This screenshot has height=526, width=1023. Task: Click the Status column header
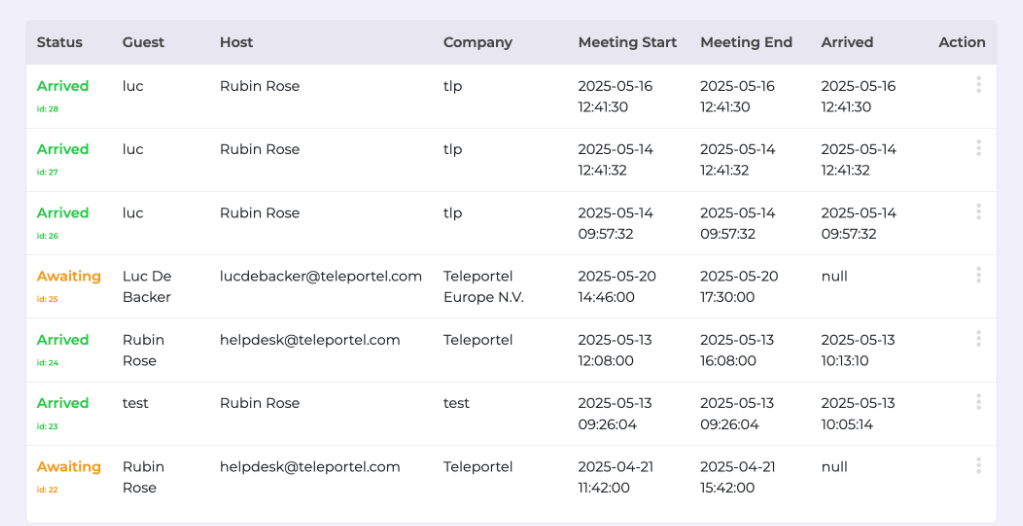point(59,42)
